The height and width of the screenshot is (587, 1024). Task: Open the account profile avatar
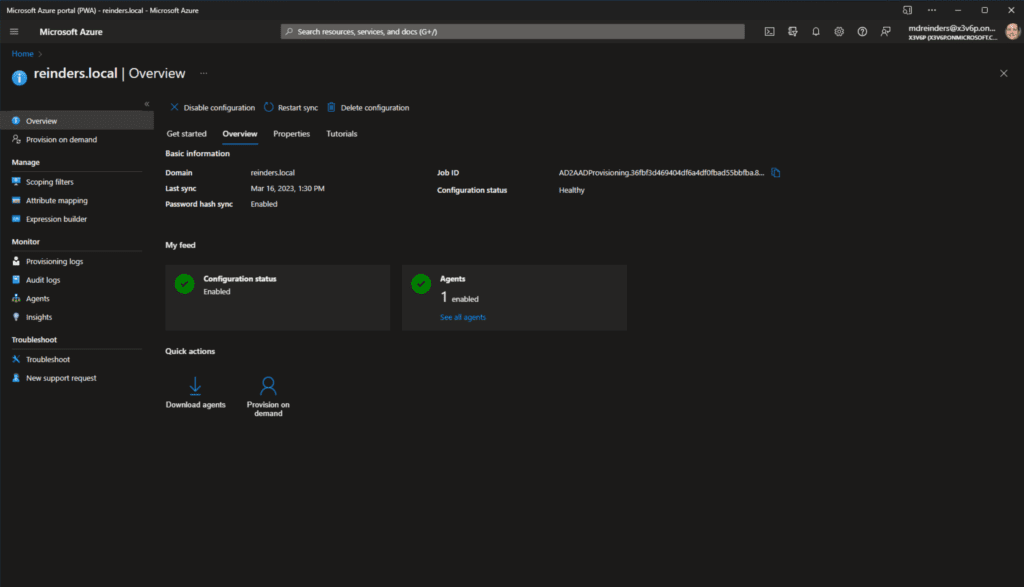(x=1012, y=31)
